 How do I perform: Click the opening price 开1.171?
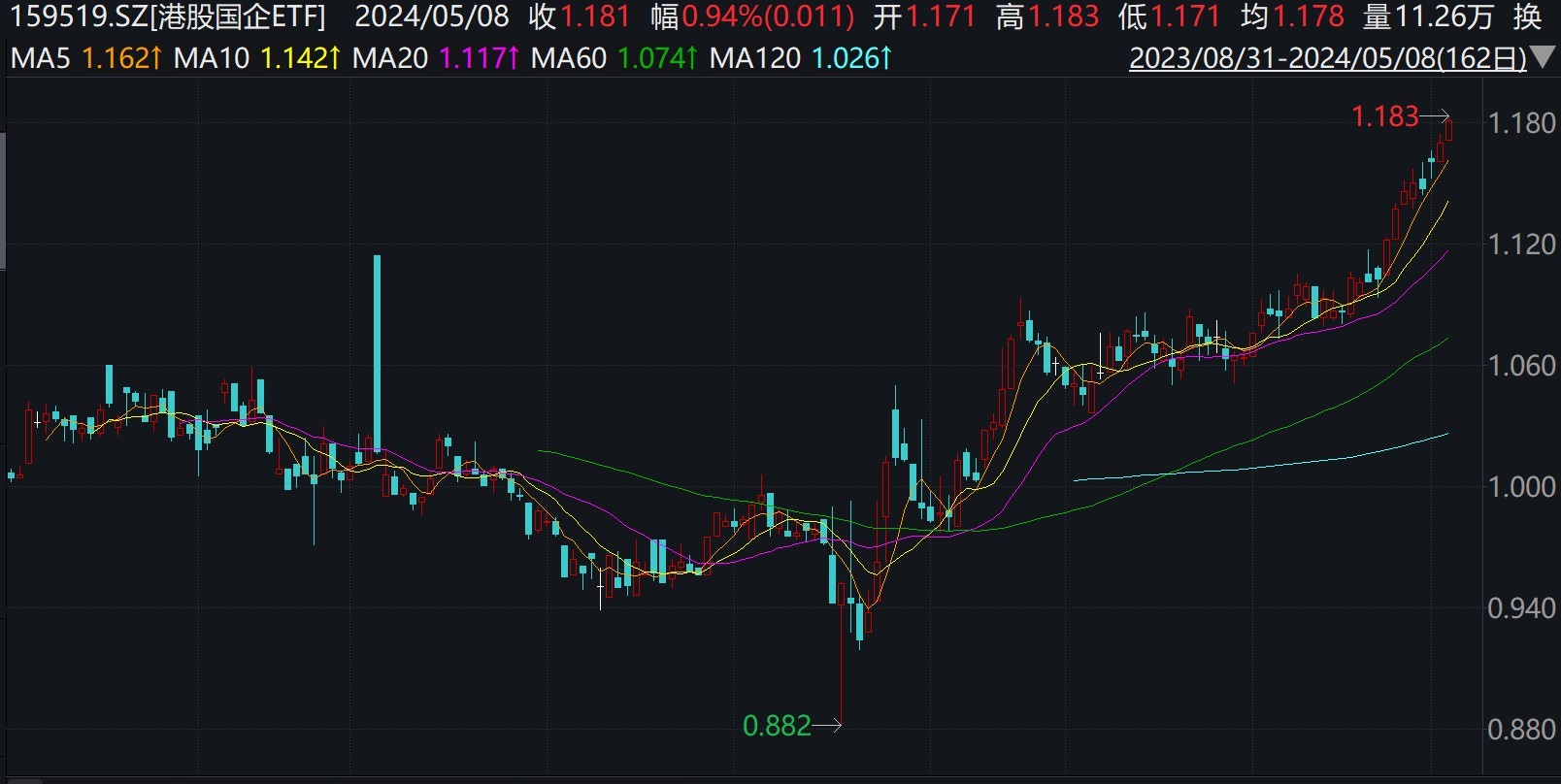tap(924, 16)
